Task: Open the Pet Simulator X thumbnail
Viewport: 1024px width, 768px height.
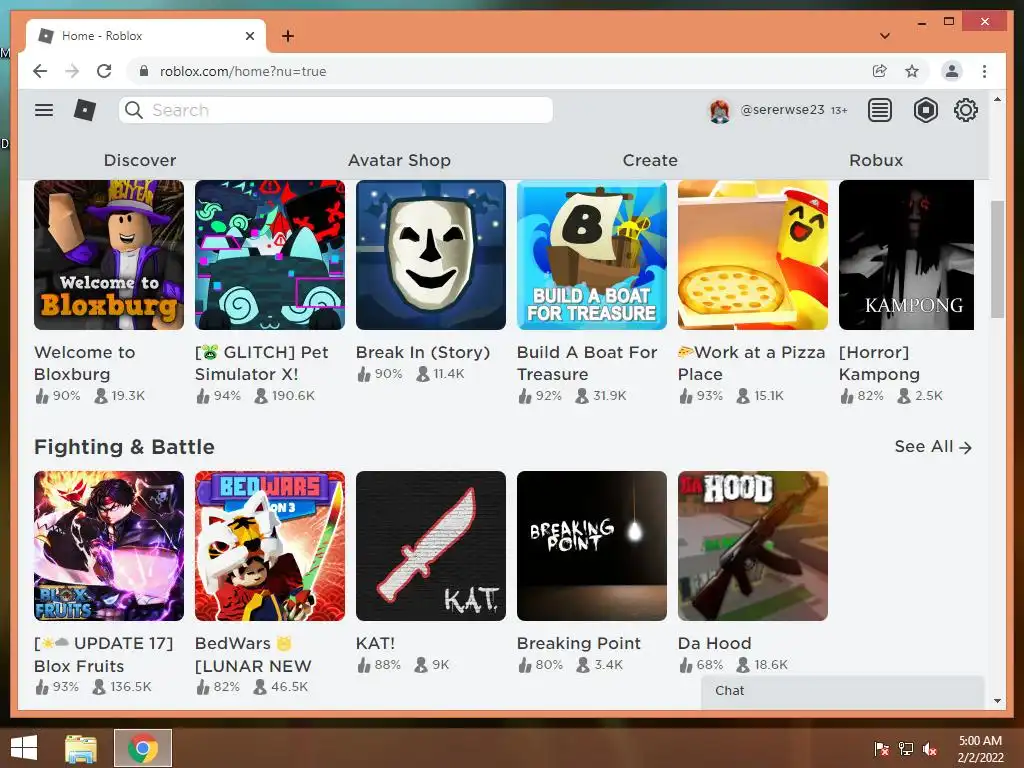Action: point(270,255)
